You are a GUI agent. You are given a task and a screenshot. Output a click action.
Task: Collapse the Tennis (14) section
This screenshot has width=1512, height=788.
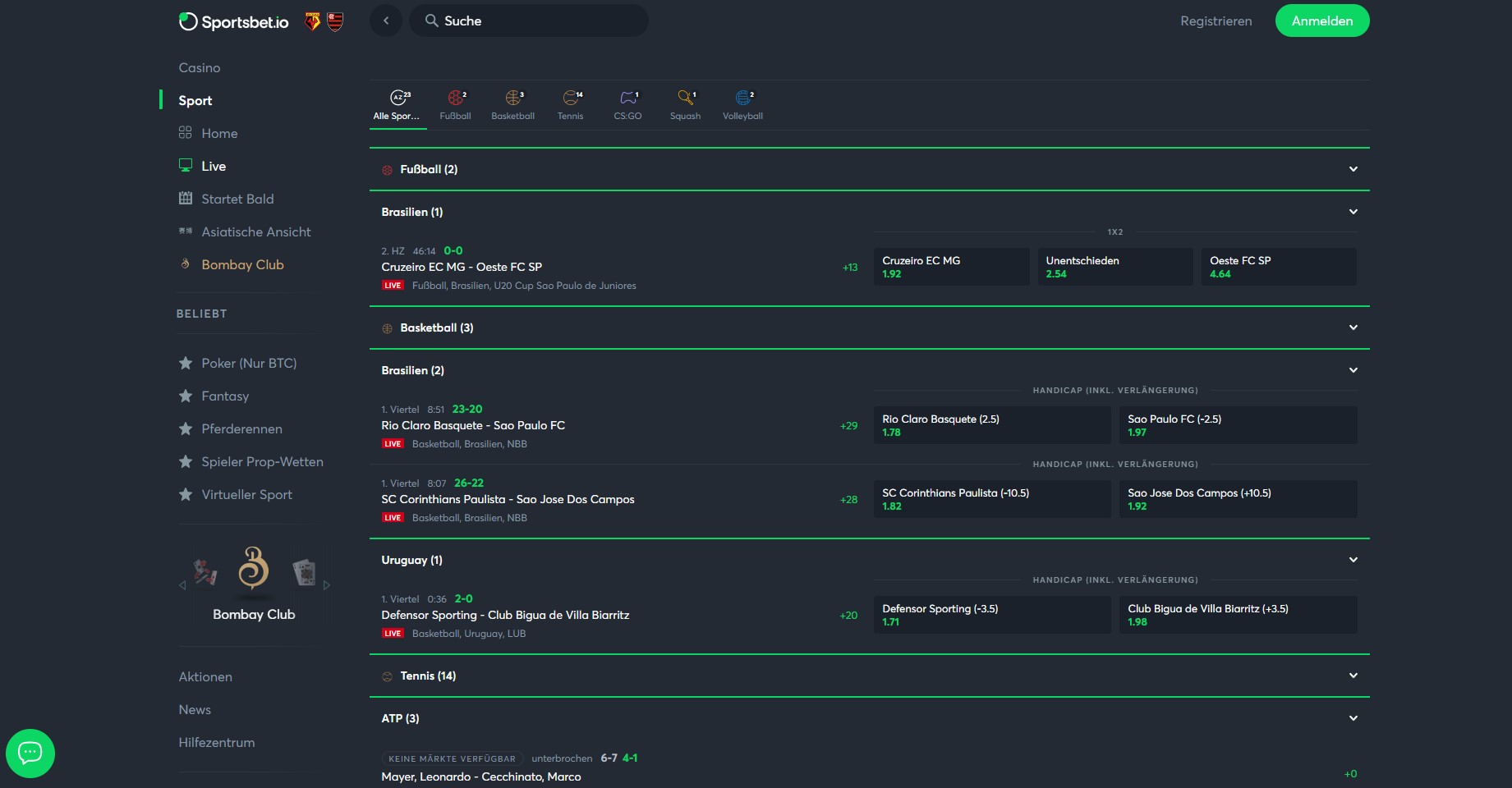click(1353, 676)
